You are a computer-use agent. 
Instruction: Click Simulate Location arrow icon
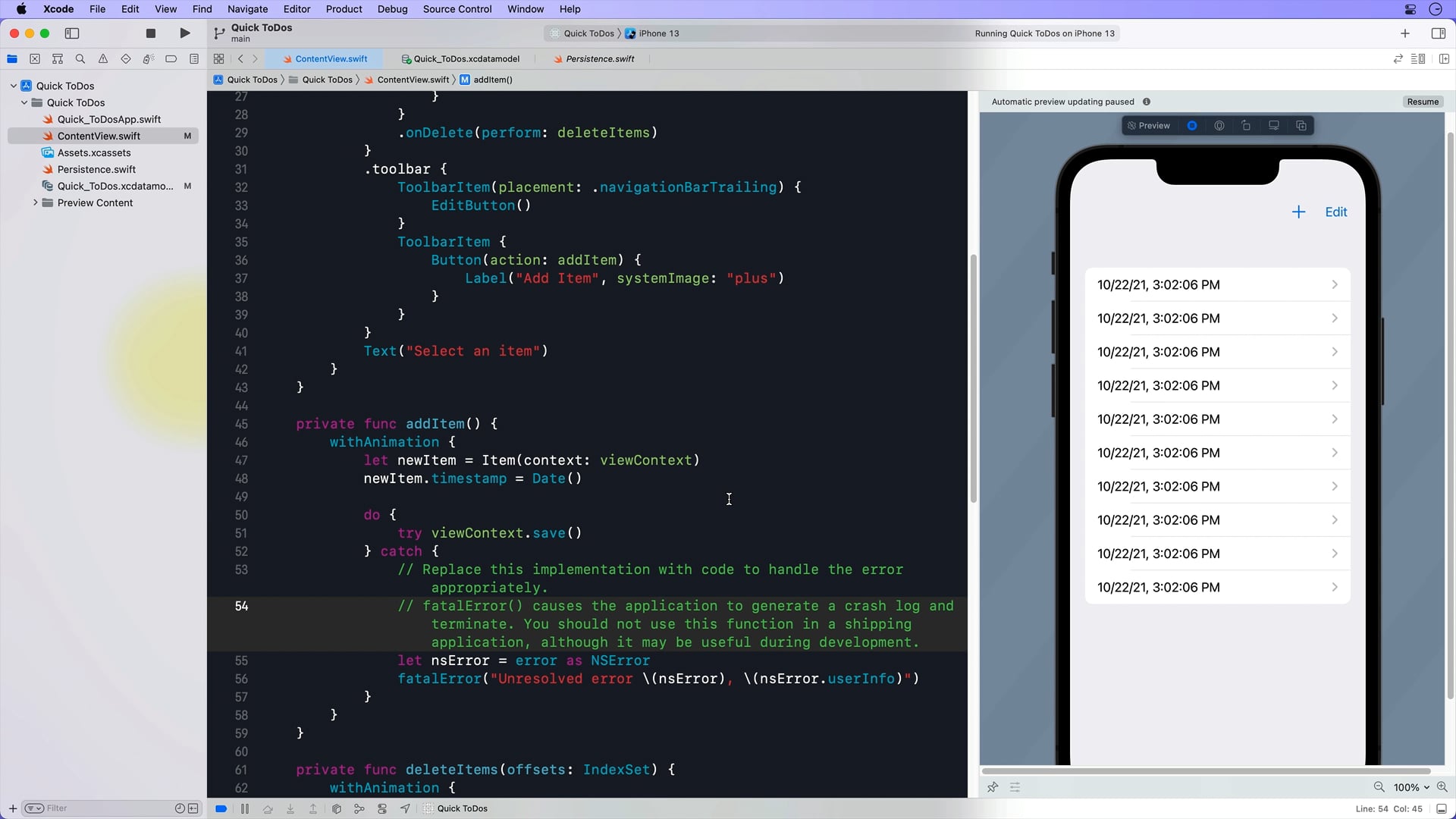pos(405,808)
